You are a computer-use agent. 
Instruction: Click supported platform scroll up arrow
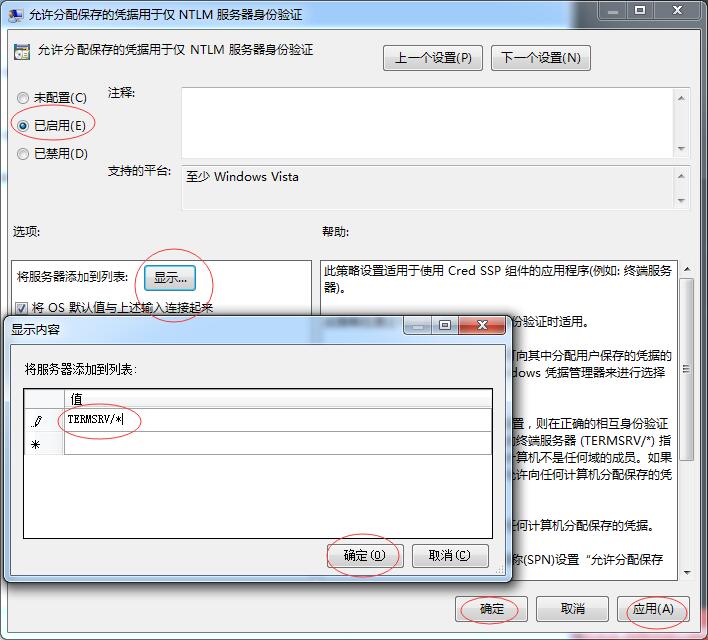pyautogui.click(x=681, y=176)
